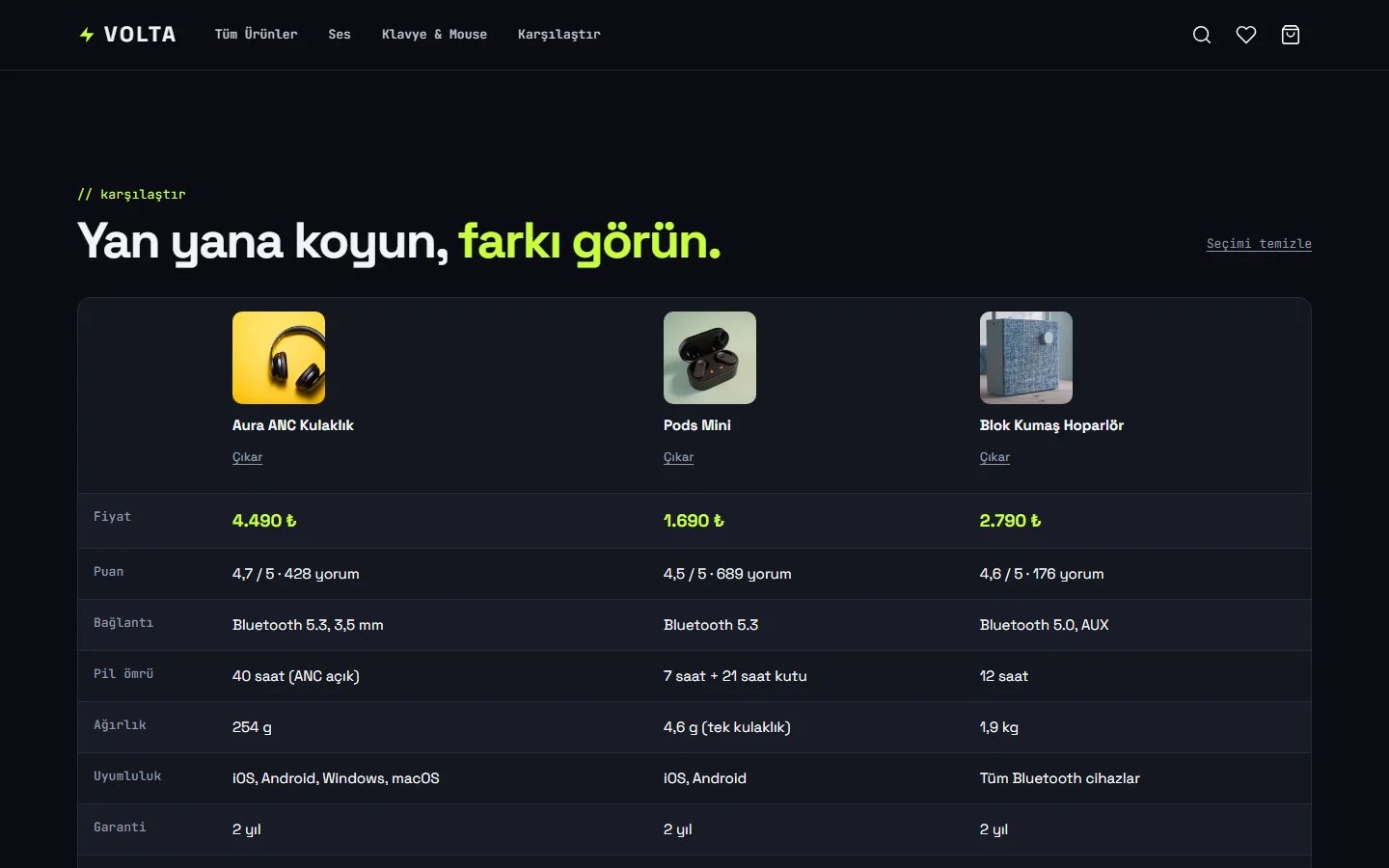Viewport: 1389px width, 868px height.
Task: Click the 40 saat (ANC açık) value
Action: pos(296,676)
